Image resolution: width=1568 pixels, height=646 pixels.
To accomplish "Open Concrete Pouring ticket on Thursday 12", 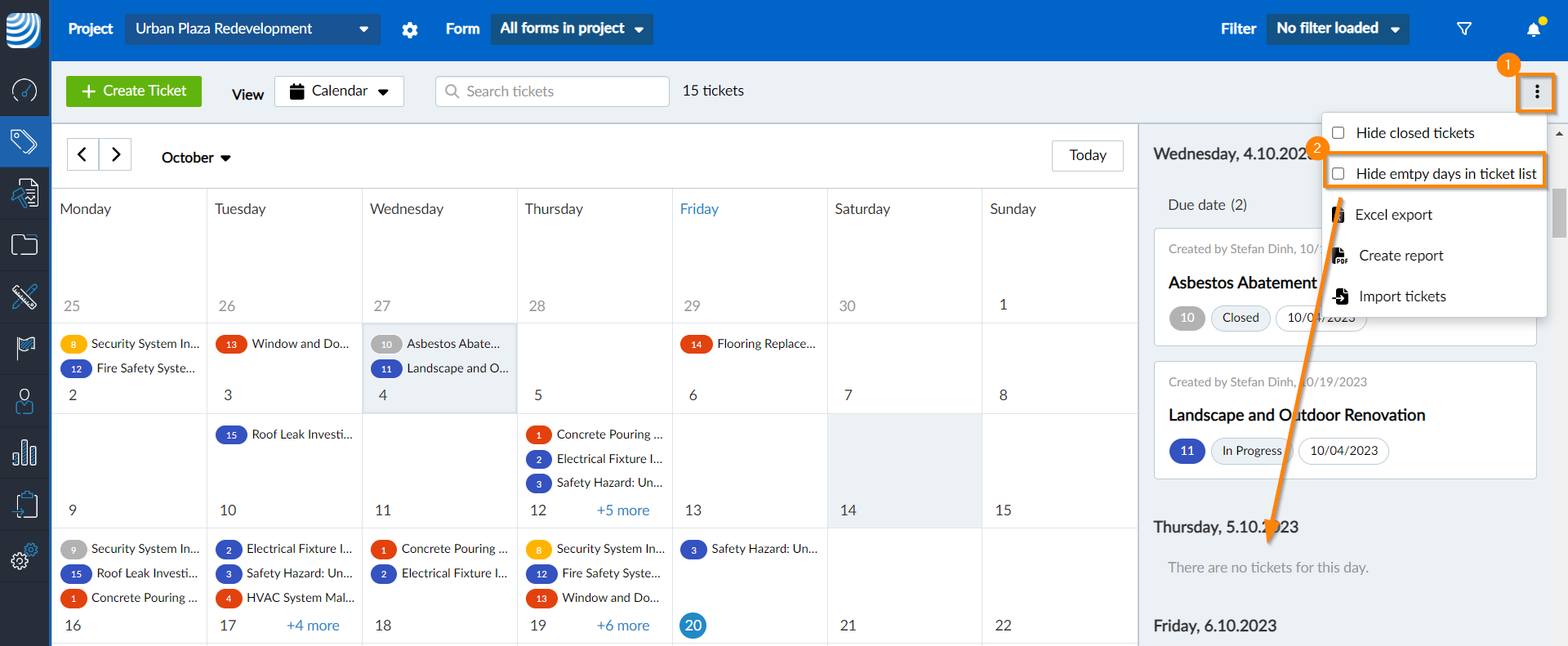I will (x=595, y=434).
